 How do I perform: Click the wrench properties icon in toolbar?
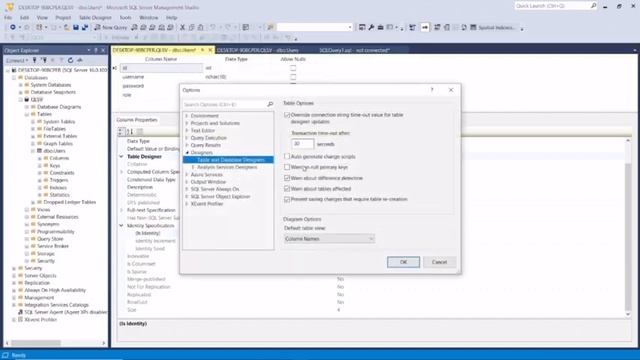coord(371,27)
